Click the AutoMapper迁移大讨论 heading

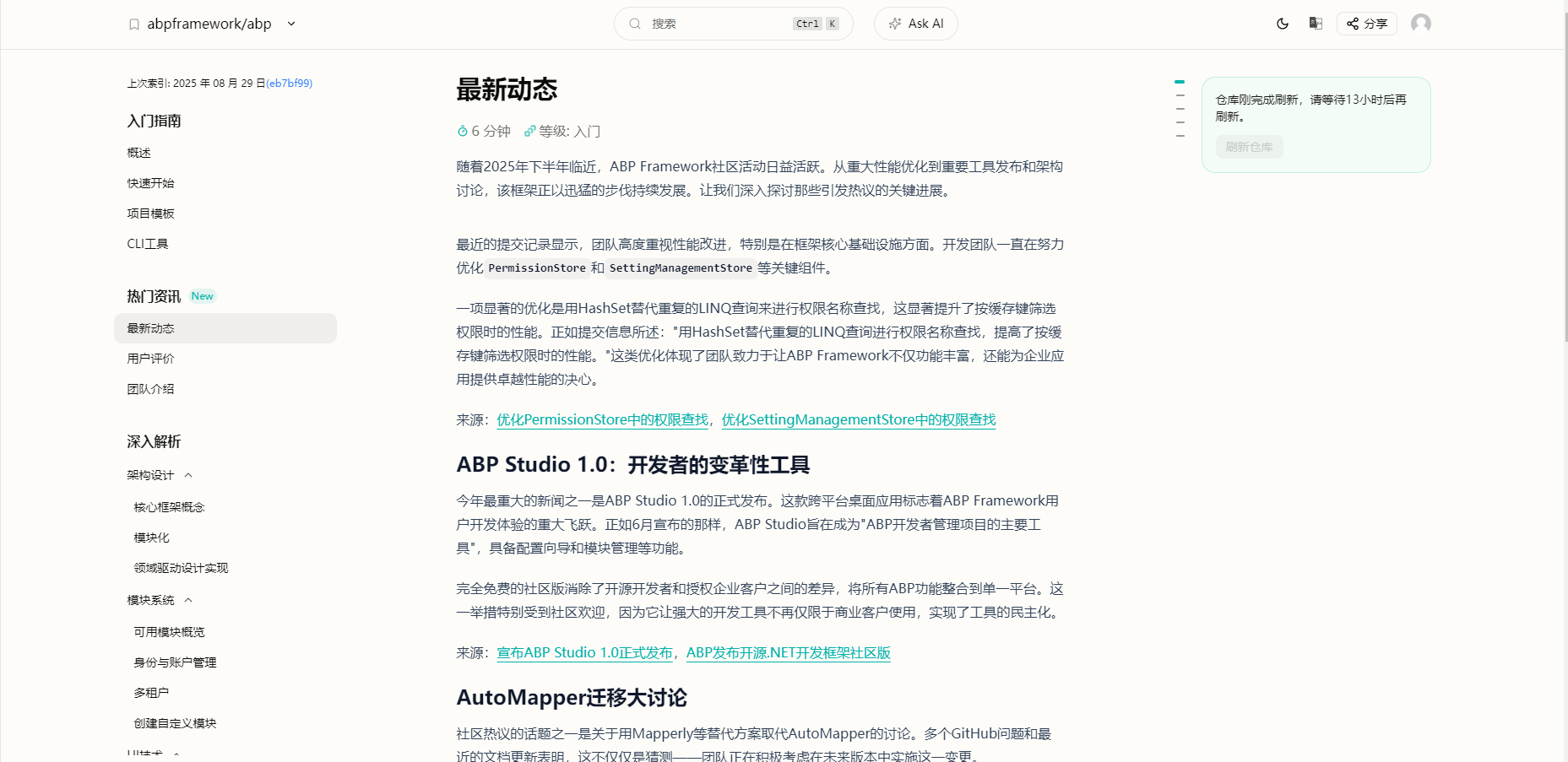572,698
